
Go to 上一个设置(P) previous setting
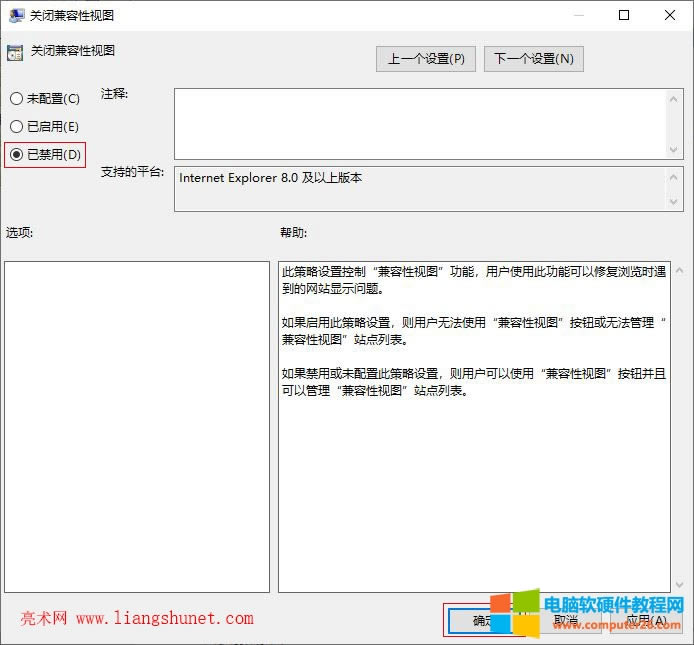[426, 59]
